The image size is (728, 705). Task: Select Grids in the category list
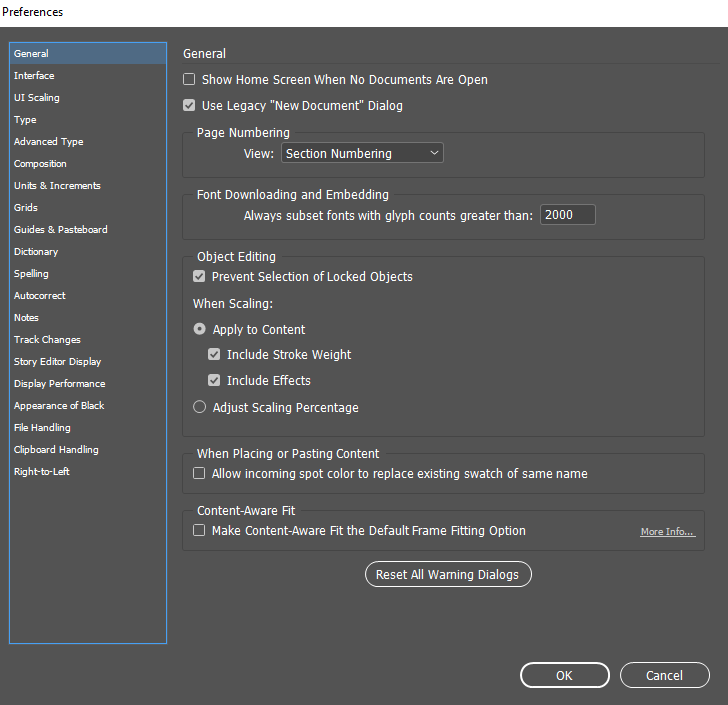88,208
